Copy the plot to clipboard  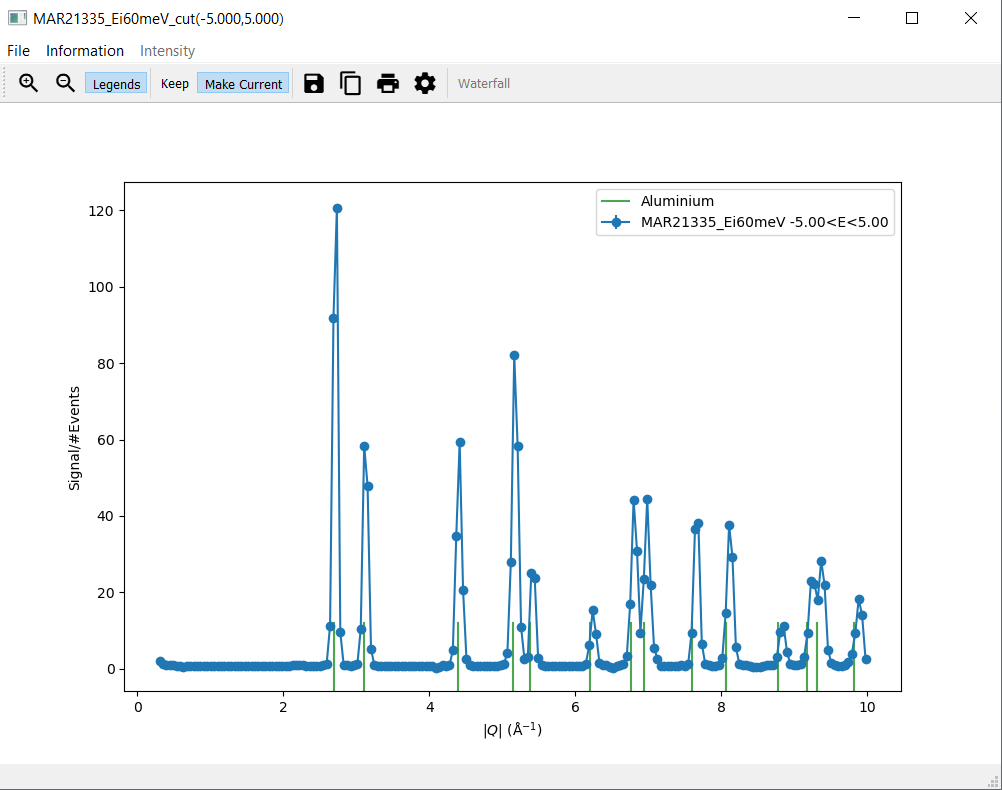(350, 83)
